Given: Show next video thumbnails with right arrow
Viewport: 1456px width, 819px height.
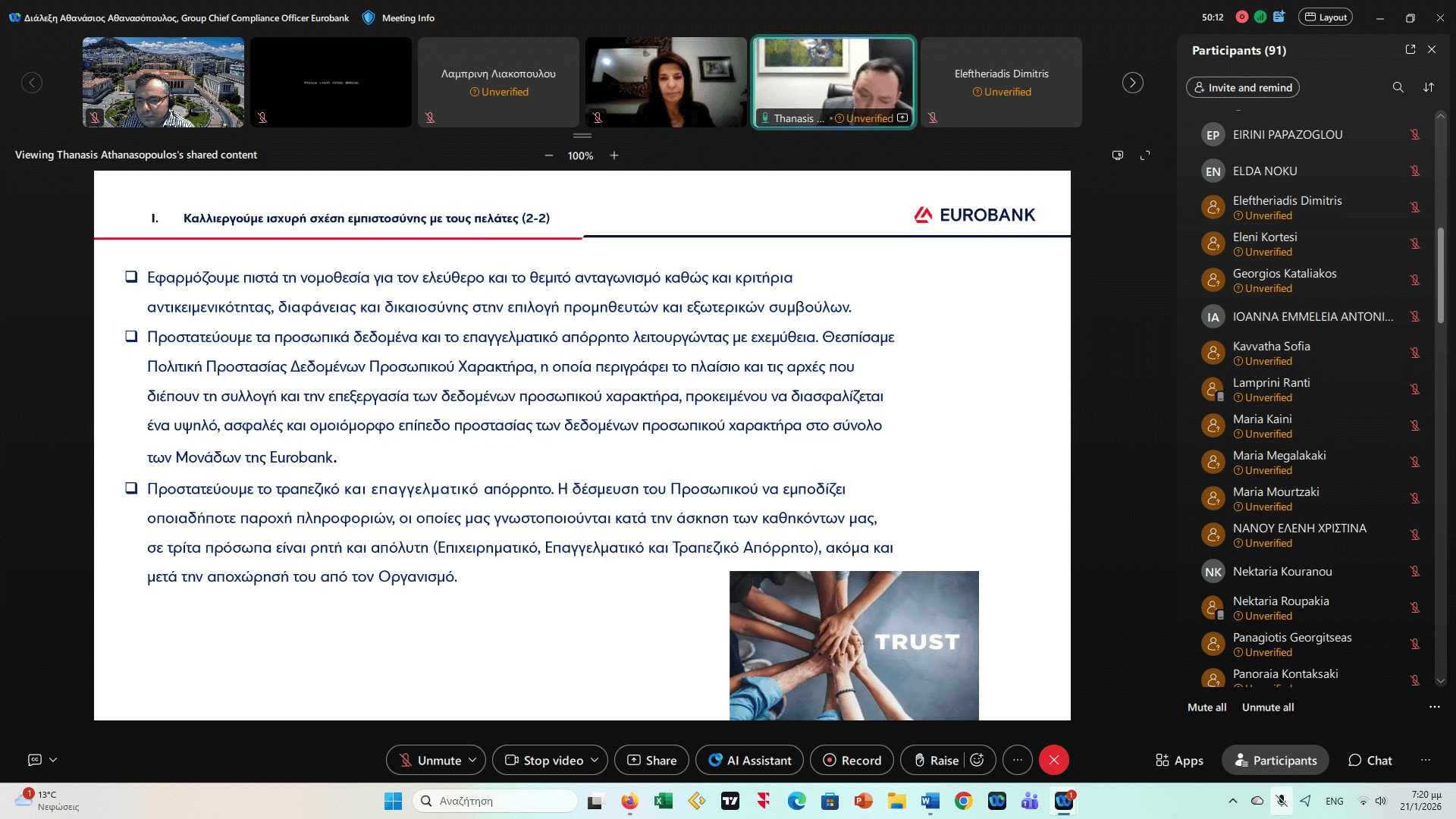Looking at the screenshot, I should point(1133,83).
